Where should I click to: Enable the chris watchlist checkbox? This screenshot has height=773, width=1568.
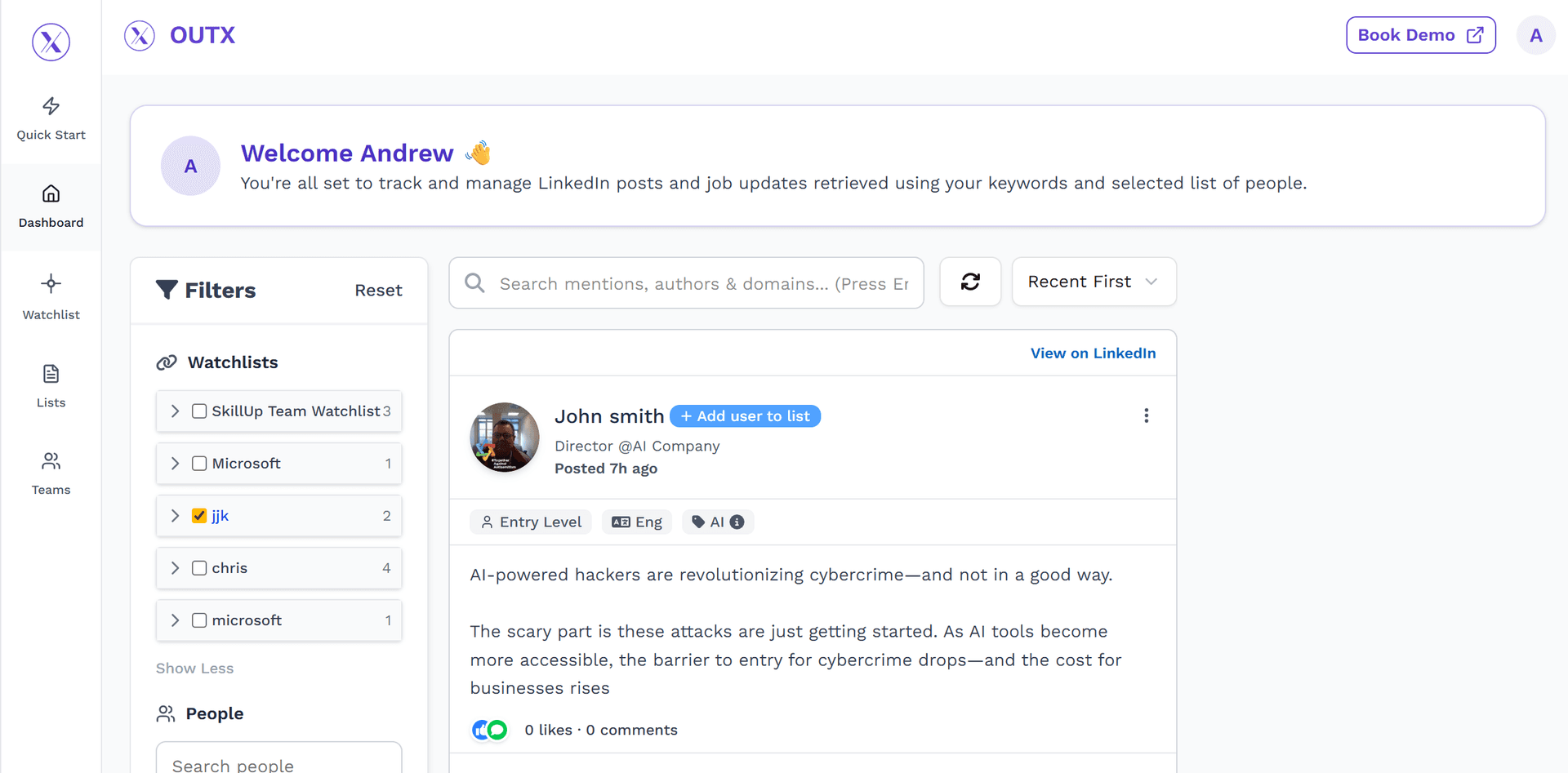coord(199,567)
